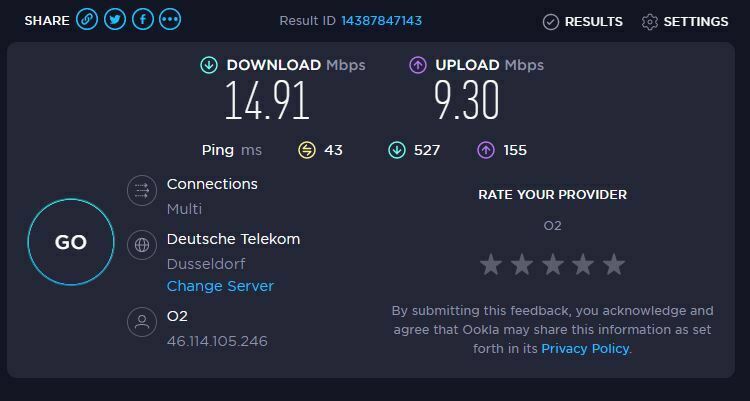The height and width of the screenshot is (401, 750).
Task: Start a new test with GO
Action: (71, 242)
